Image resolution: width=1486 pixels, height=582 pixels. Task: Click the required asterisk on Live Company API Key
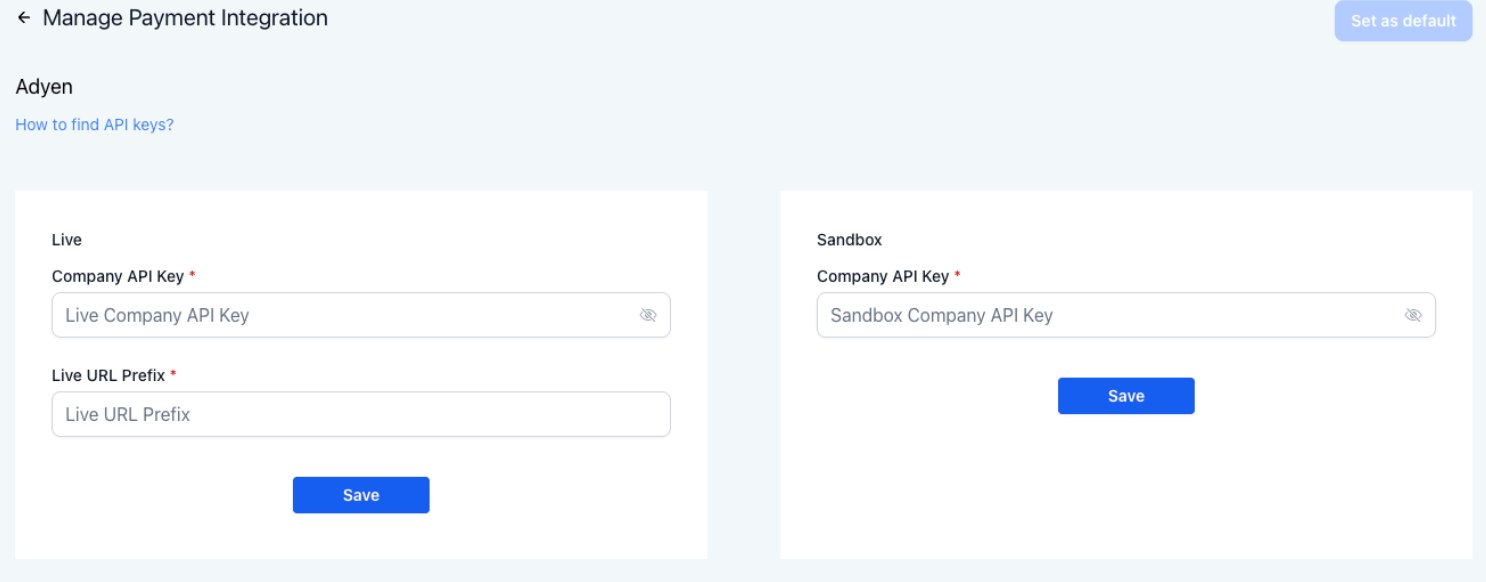[x=192, y=275]
